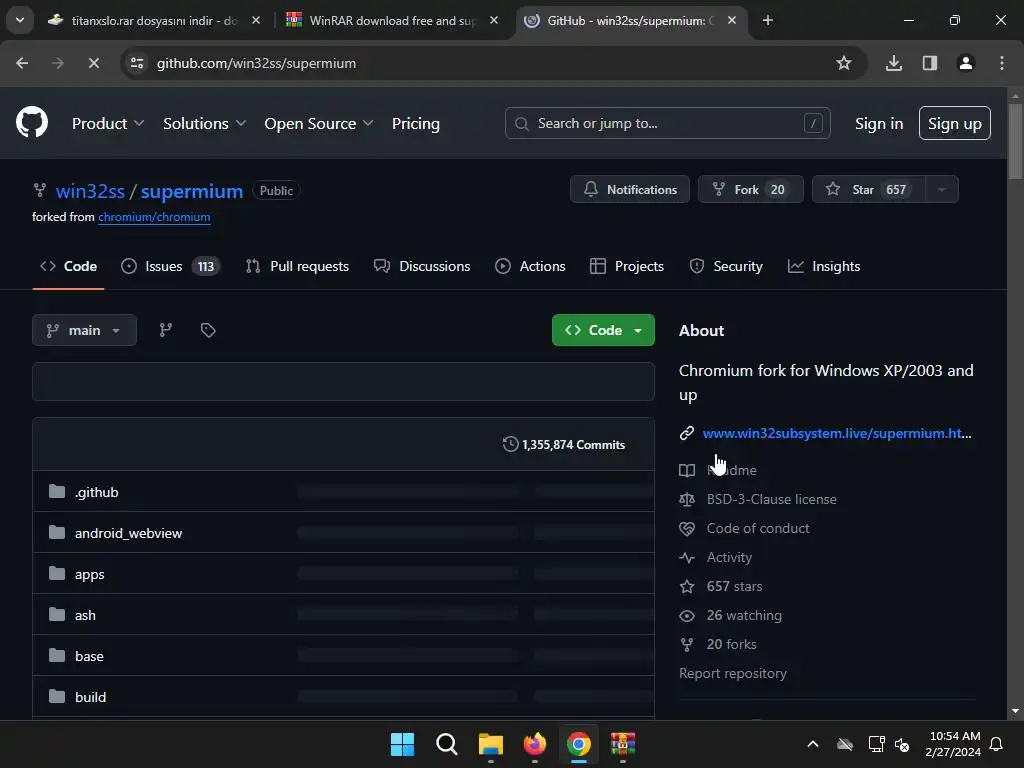This screenshot has height=768, width=1024.
Task: Click Sign in link
Action: coord(879,123)
